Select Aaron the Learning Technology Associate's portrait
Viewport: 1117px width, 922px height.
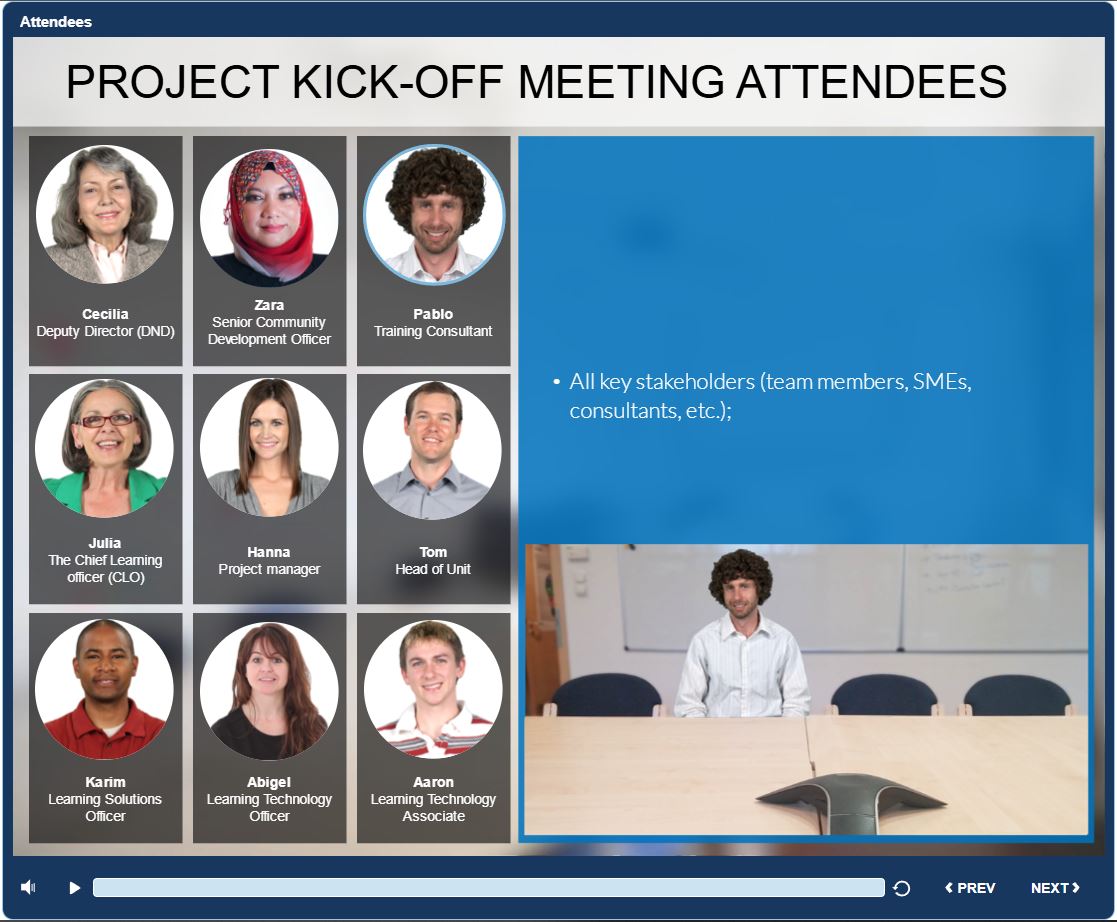(x=433, y=689)
